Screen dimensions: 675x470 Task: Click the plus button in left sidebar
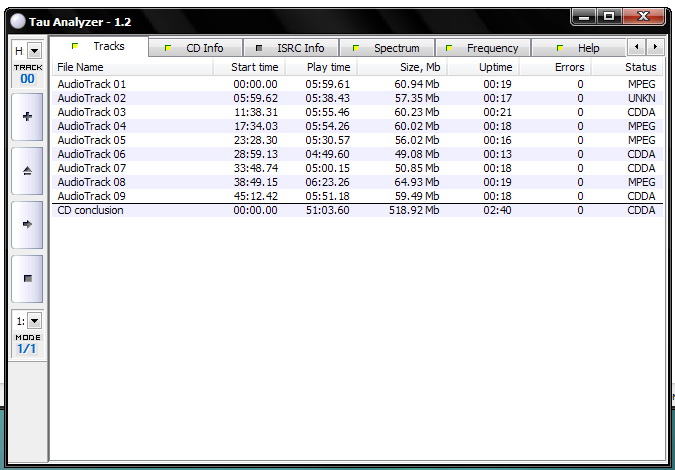(x=27, y=117)
